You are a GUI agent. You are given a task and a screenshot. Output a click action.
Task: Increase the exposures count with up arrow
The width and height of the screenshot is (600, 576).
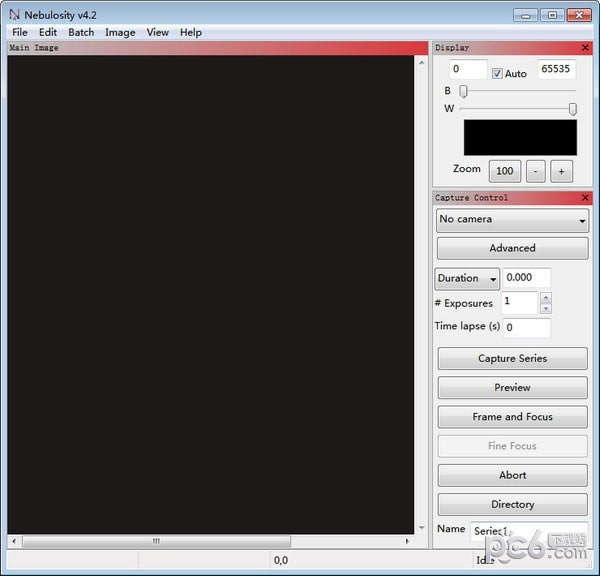click(546, 297)
